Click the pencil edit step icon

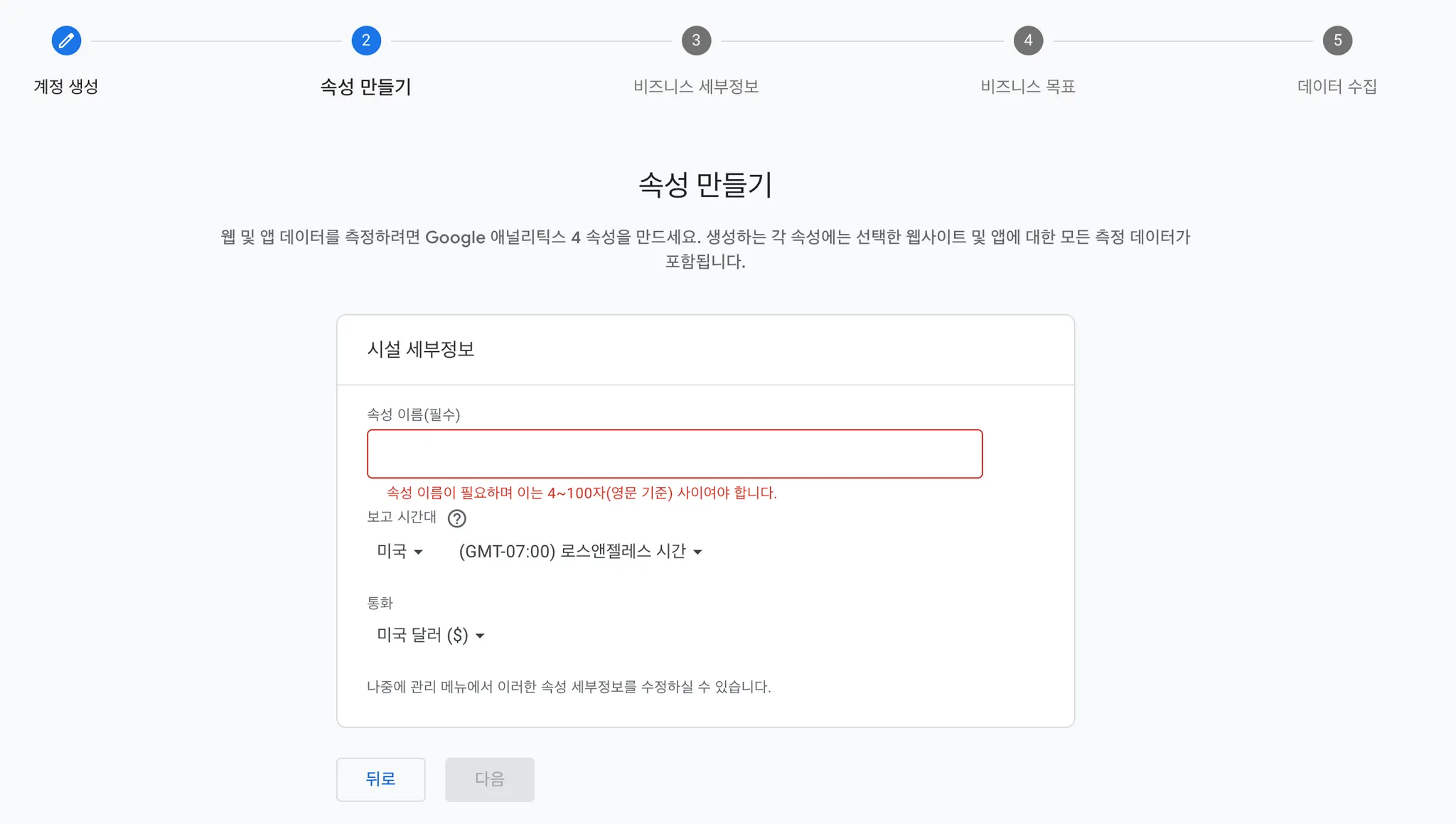(x=66, y=41)
